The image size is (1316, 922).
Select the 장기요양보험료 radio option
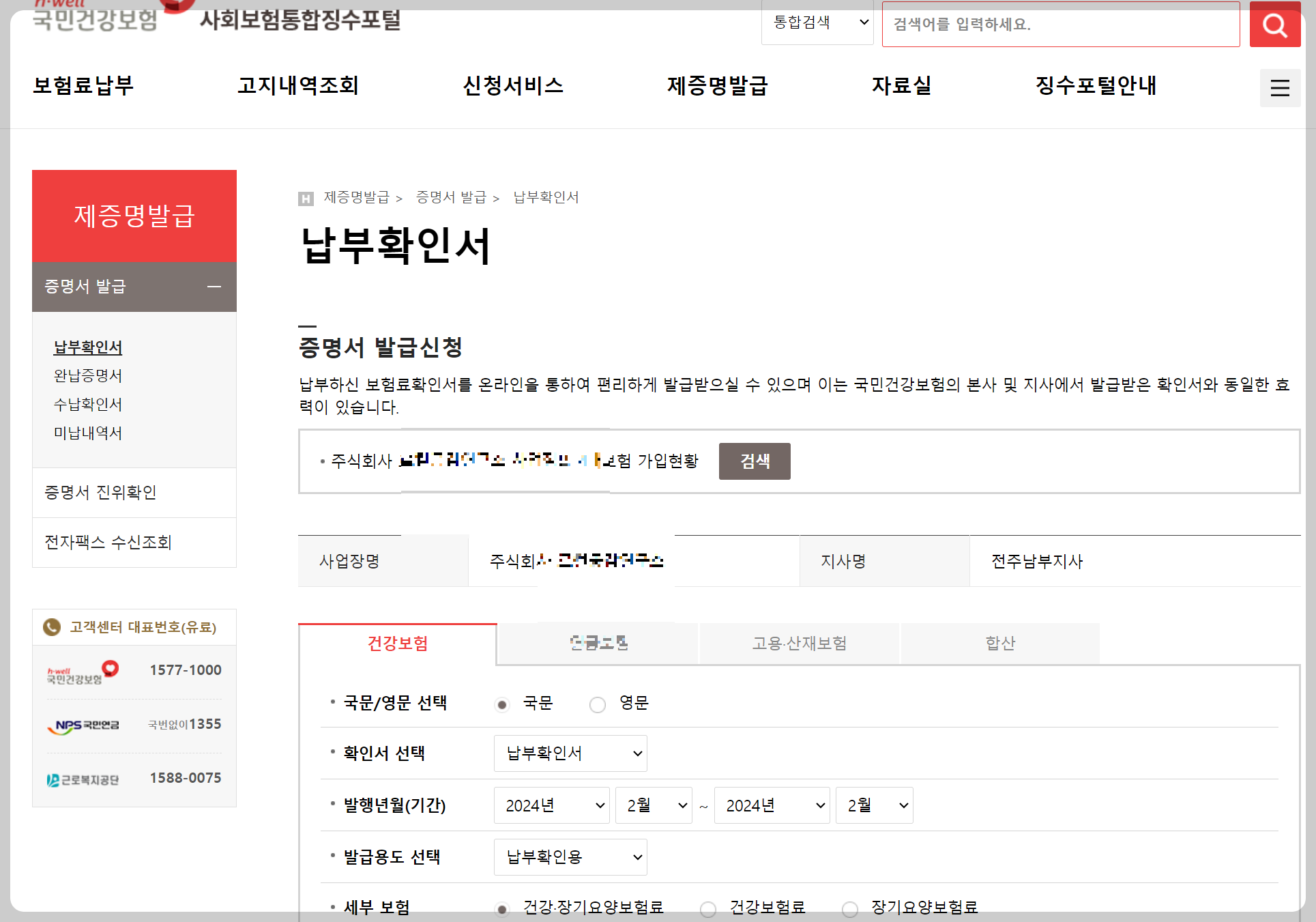point(850,909)
